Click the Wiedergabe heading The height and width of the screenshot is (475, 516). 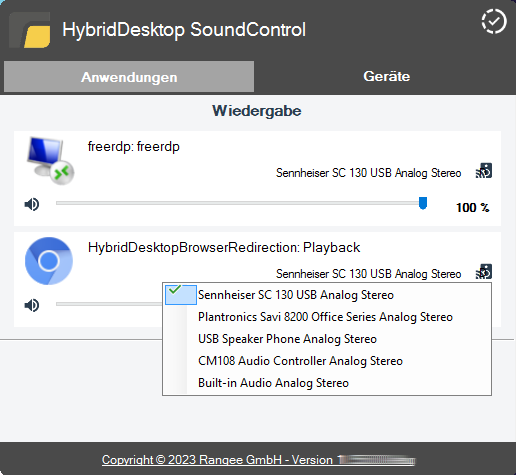[257, 111]
